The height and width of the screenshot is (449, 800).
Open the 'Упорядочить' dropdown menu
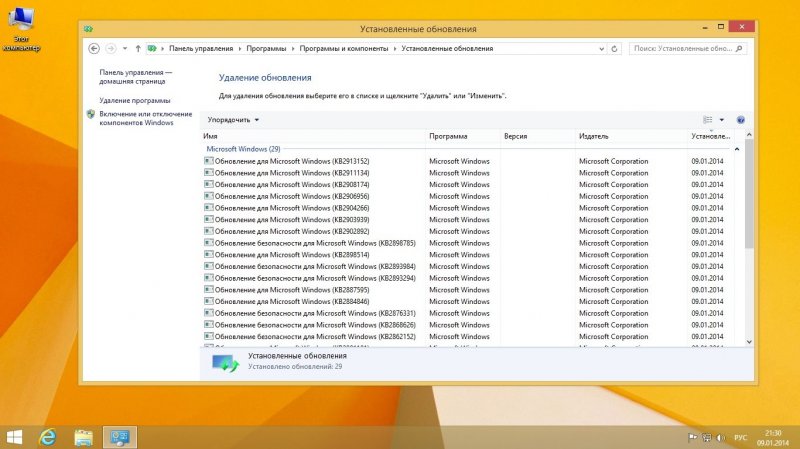coord(233,120)
